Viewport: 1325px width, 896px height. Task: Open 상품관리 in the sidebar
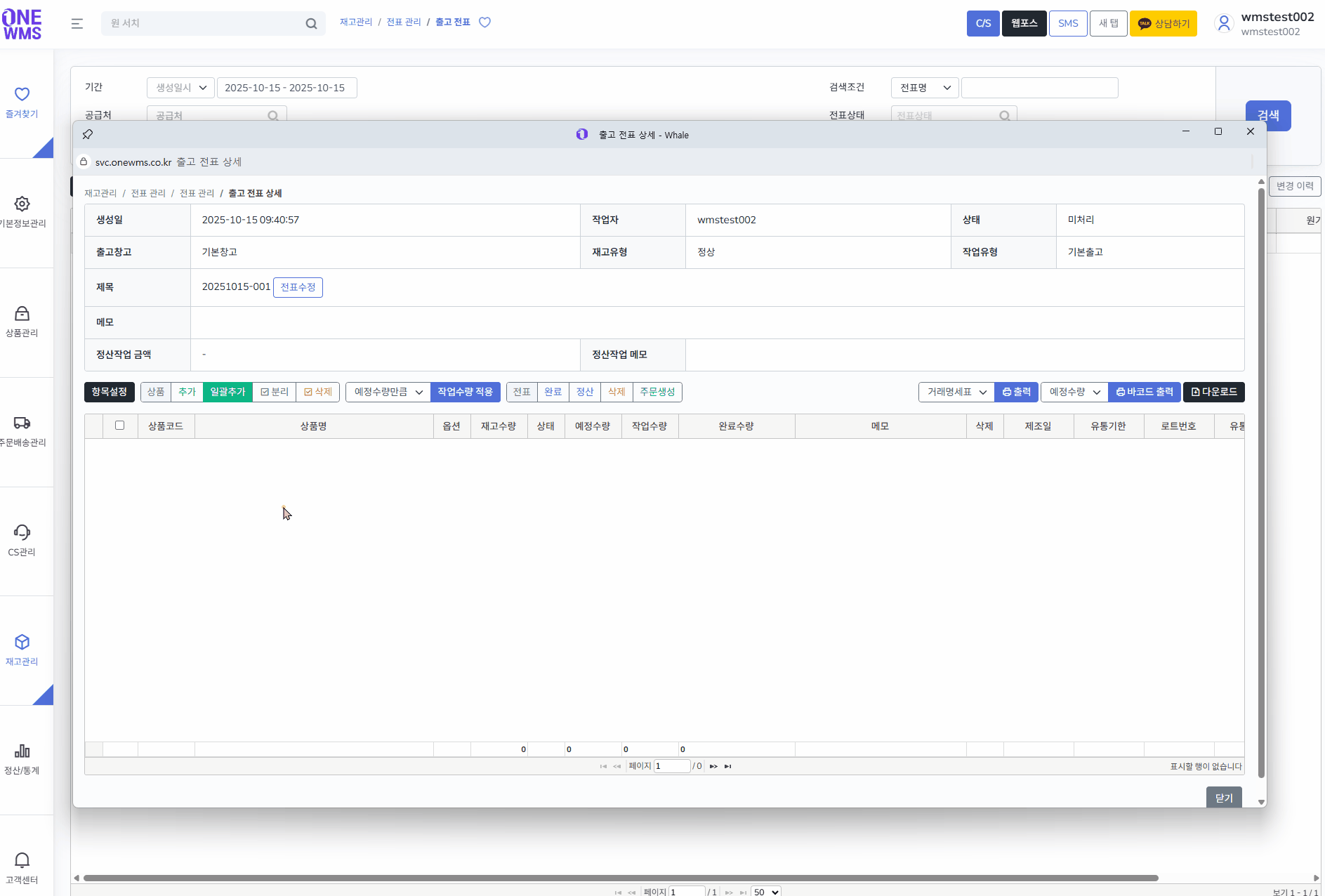pyautogui.click(x=22, y=322)
